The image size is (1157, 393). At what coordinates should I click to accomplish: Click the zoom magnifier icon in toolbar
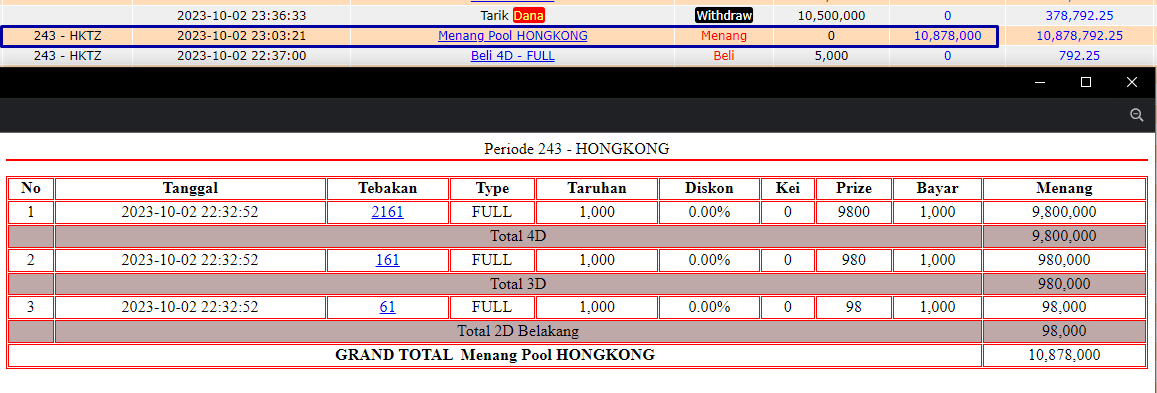(1136, 115)
